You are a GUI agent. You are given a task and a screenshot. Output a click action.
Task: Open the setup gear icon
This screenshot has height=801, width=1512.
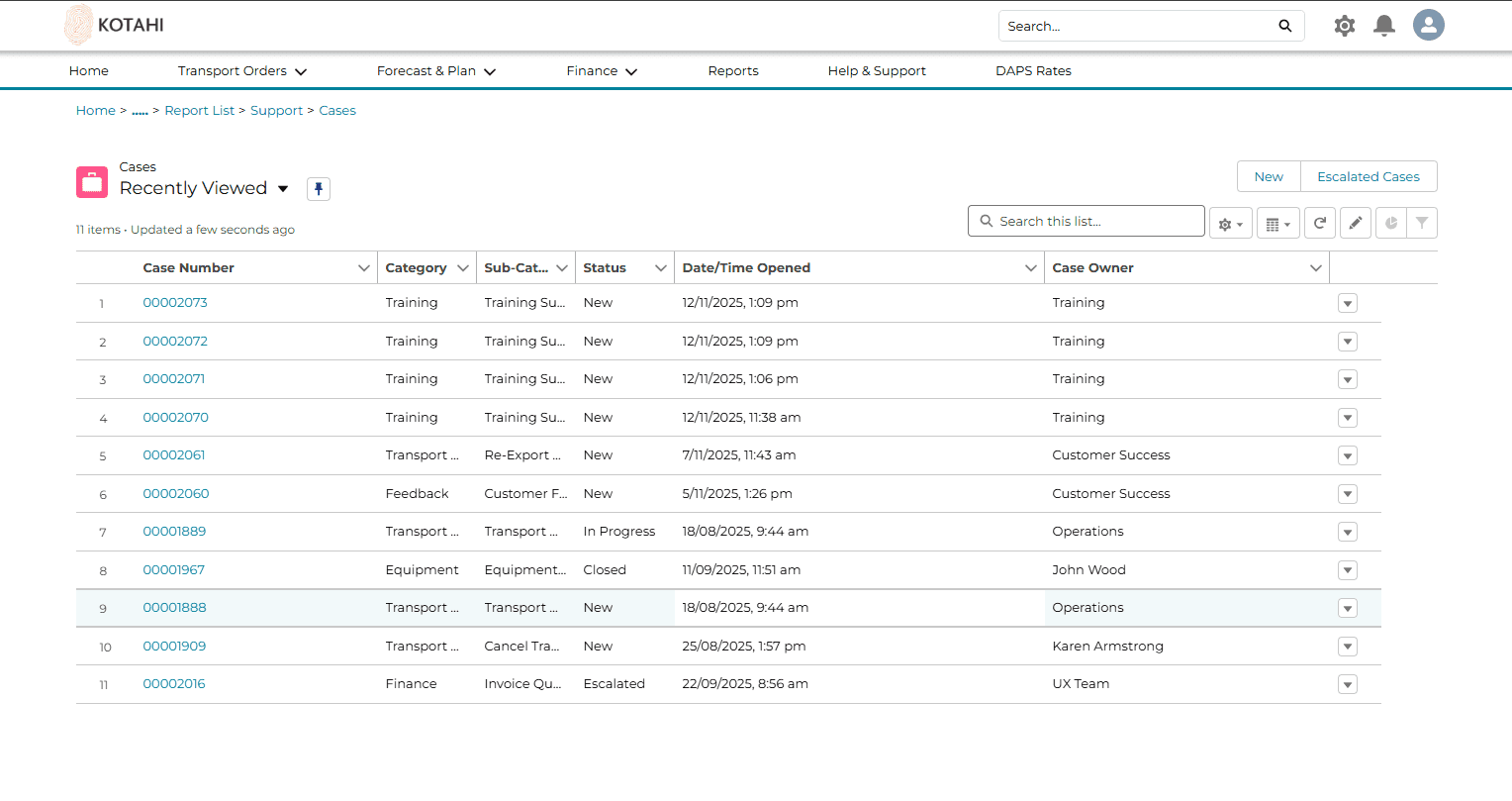(x=1344, y=26)
